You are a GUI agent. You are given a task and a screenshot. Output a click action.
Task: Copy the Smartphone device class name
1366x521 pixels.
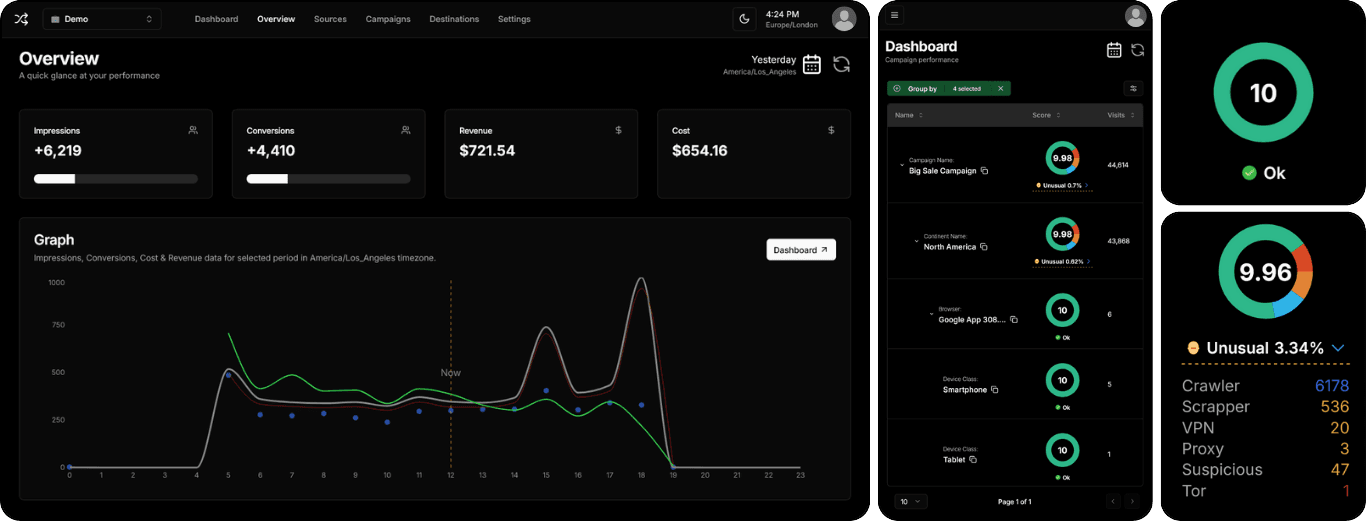(994, 390)
